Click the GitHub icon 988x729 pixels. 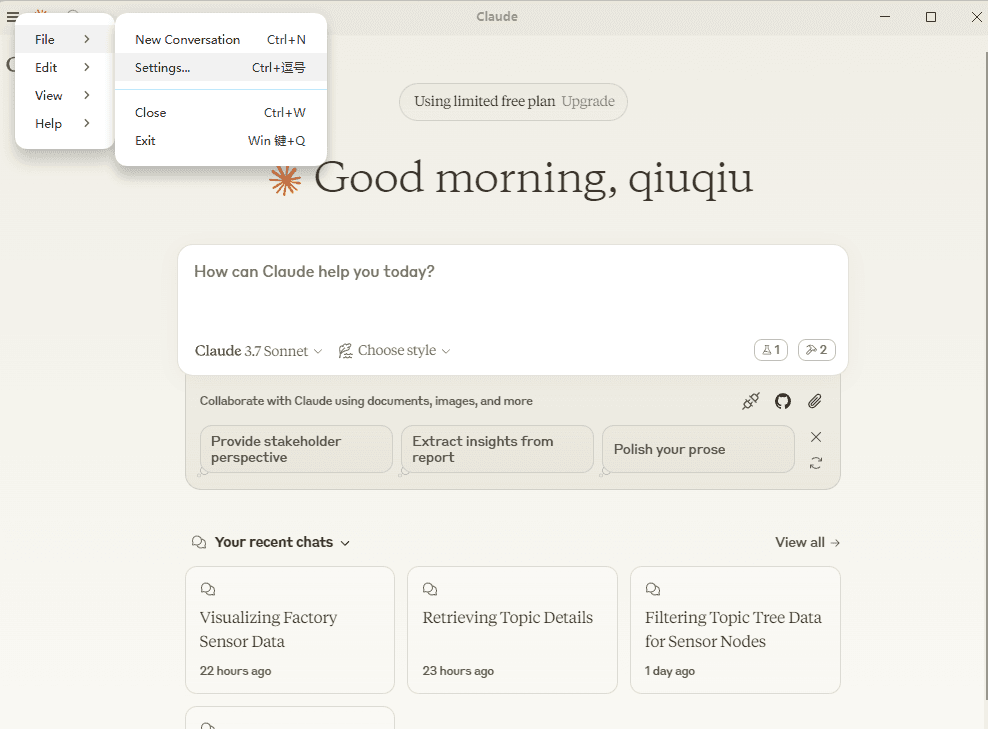click(783, 401)
